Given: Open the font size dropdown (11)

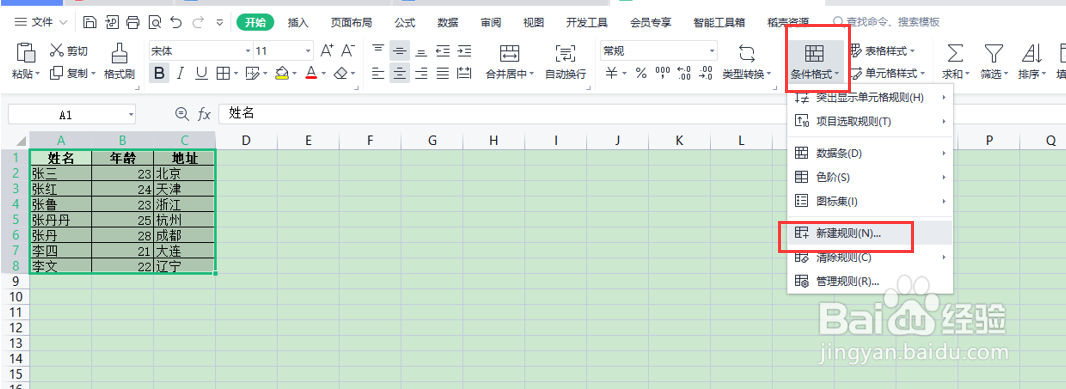Looking at the screenshot, I should point(309,51).
